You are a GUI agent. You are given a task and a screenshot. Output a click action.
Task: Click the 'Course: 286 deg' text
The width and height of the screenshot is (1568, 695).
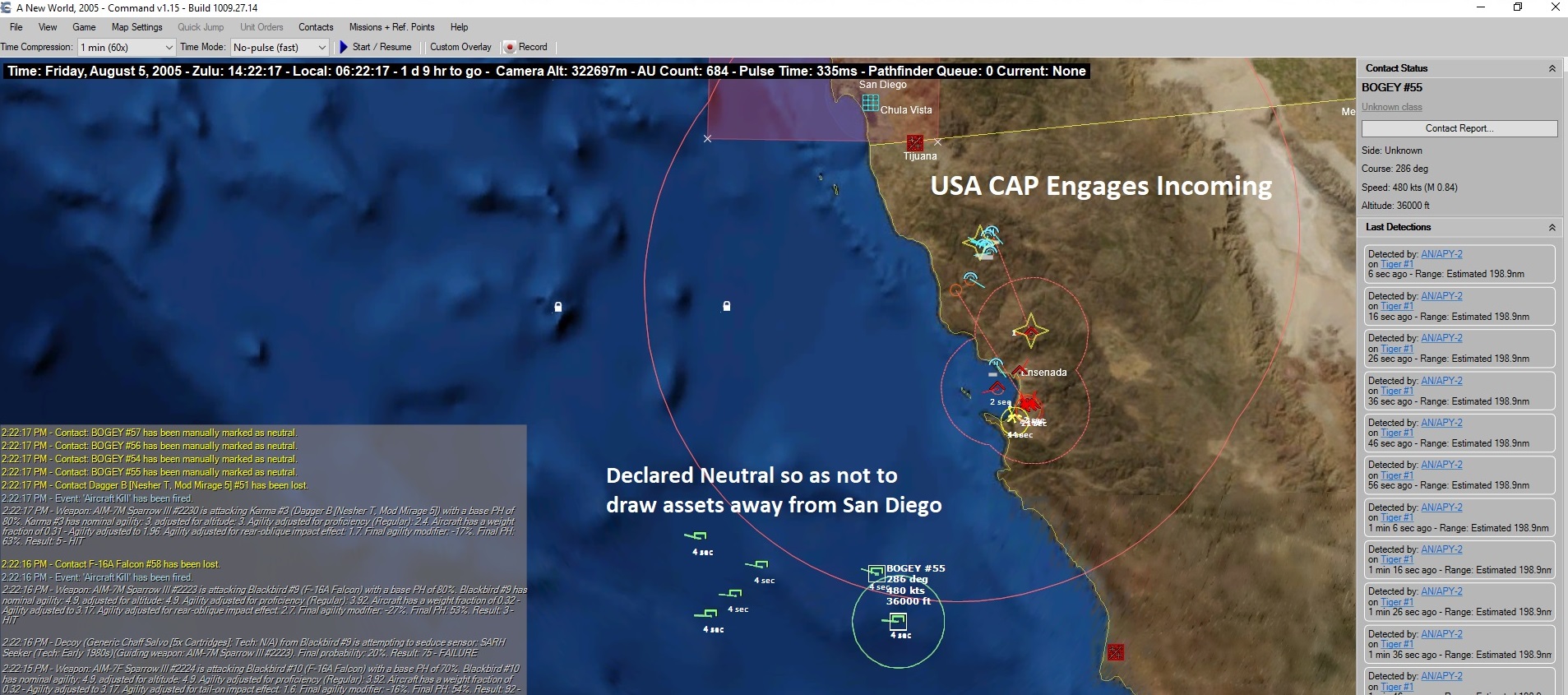pos(1395,169)
